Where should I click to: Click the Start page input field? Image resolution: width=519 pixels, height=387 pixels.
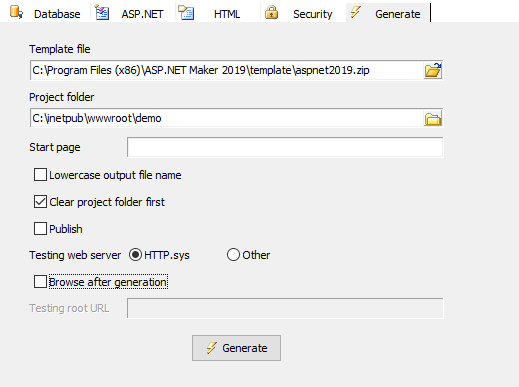click(285, 147)
